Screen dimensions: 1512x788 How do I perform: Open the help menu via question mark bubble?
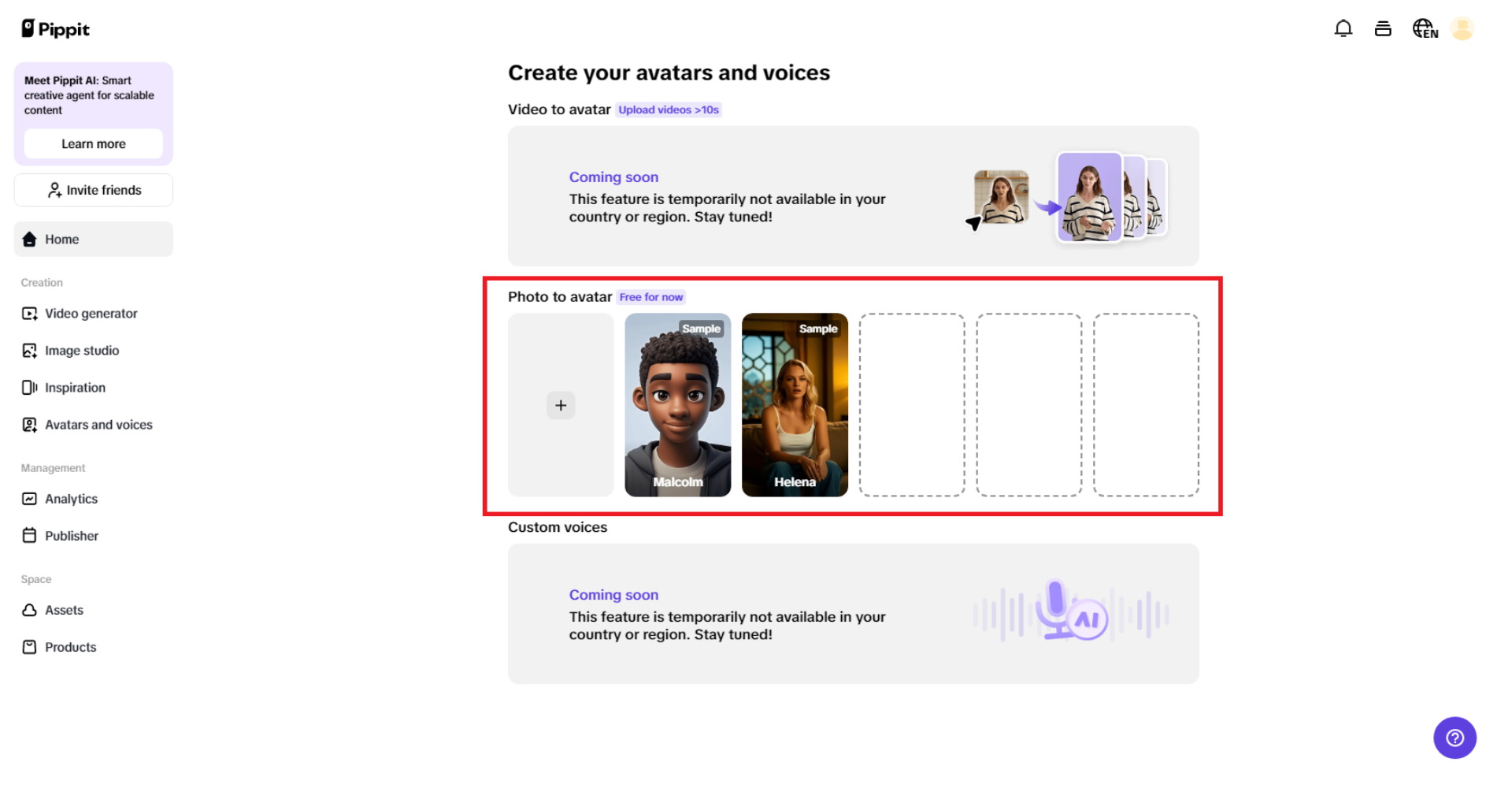pyautogui.click(x=1455, y=738)
